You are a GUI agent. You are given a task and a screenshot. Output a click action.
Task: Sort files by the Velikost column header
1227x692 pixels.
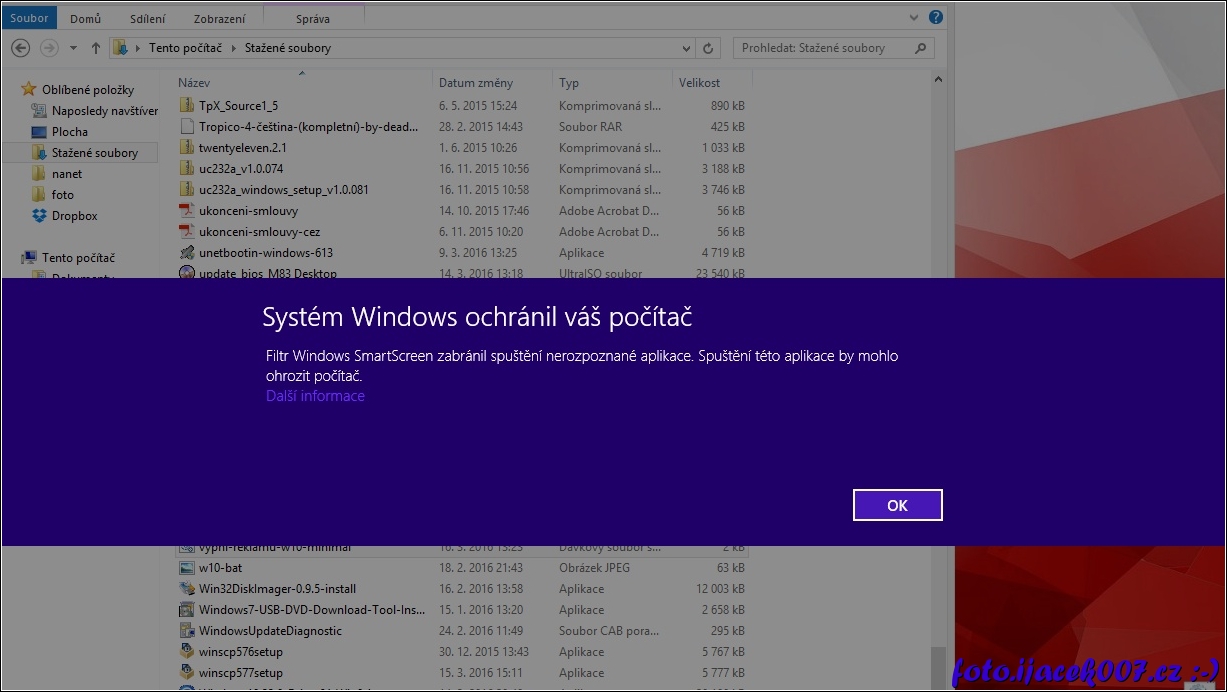pos(699,83)
